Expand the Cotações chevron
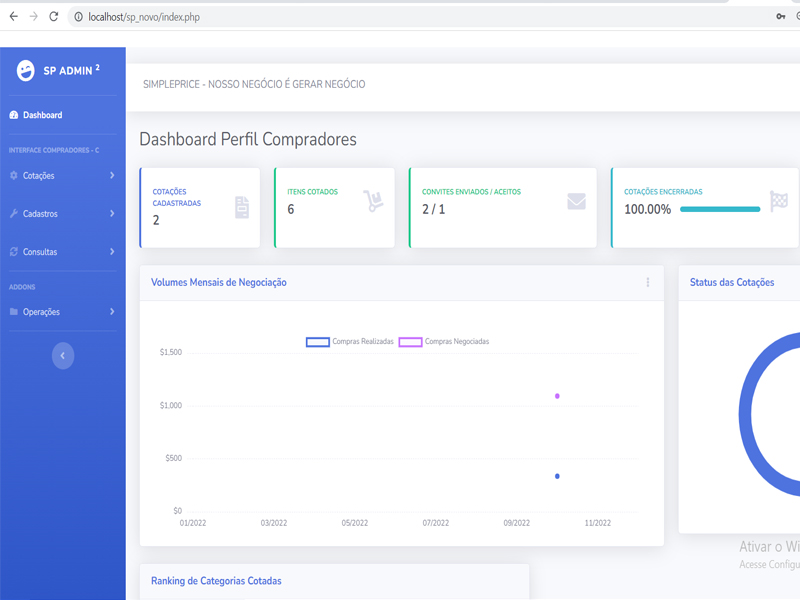The image size is (800, 600). point(112,176)
